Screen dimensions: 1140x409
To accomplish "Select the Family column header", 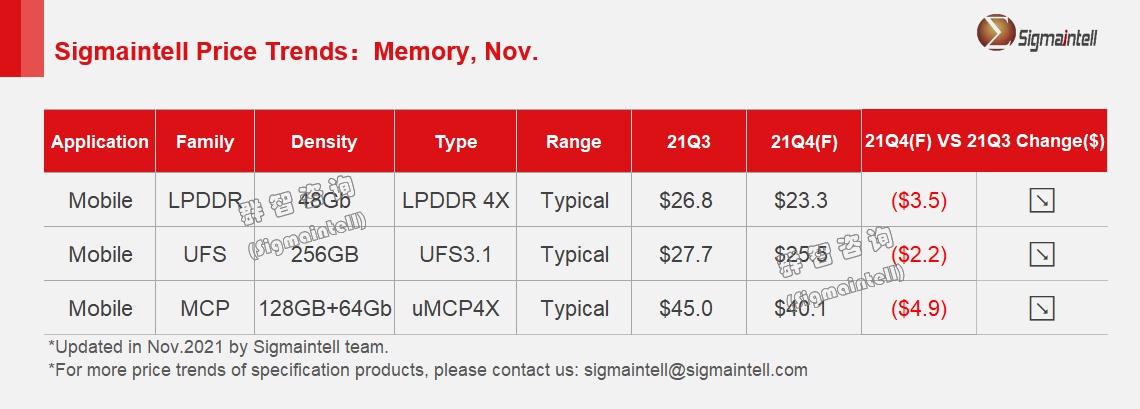I will pyautogui.click(x=205, y=142).
